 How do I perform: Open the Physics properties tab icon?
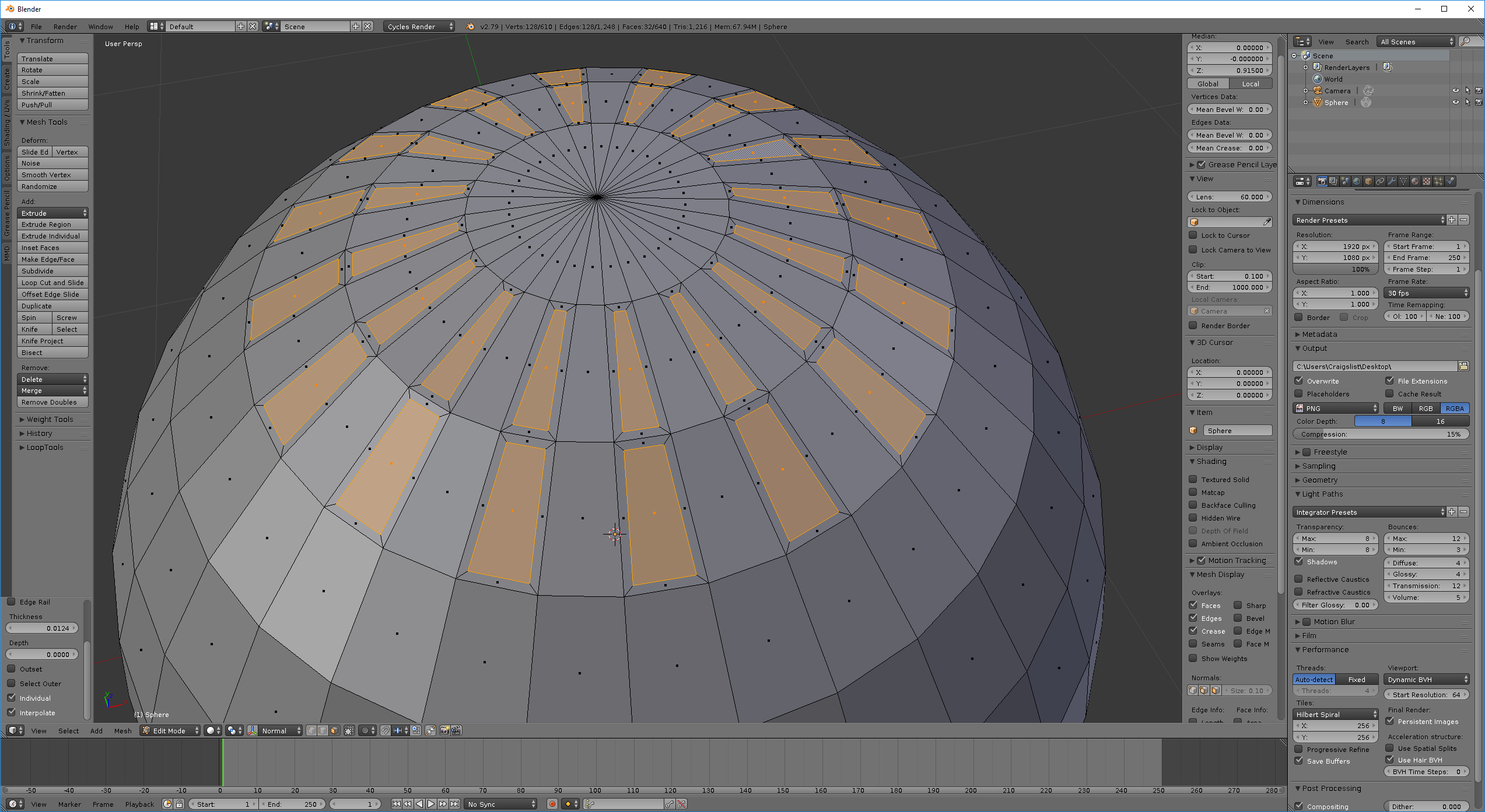pos(1451,181)
